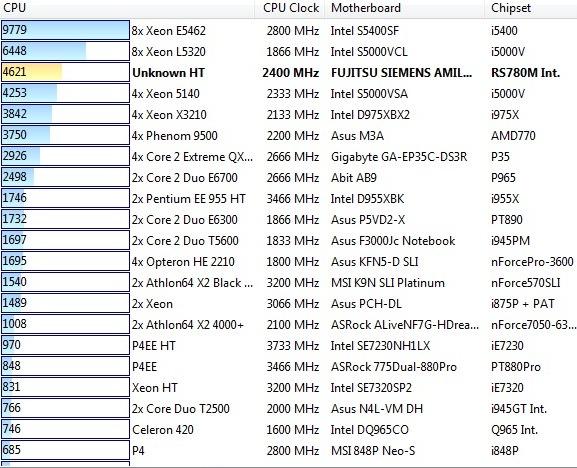Viewport: 577px width, 468px height.
Task: Select 'Celeron 420' entry
Action: click(x=163, y=429)
